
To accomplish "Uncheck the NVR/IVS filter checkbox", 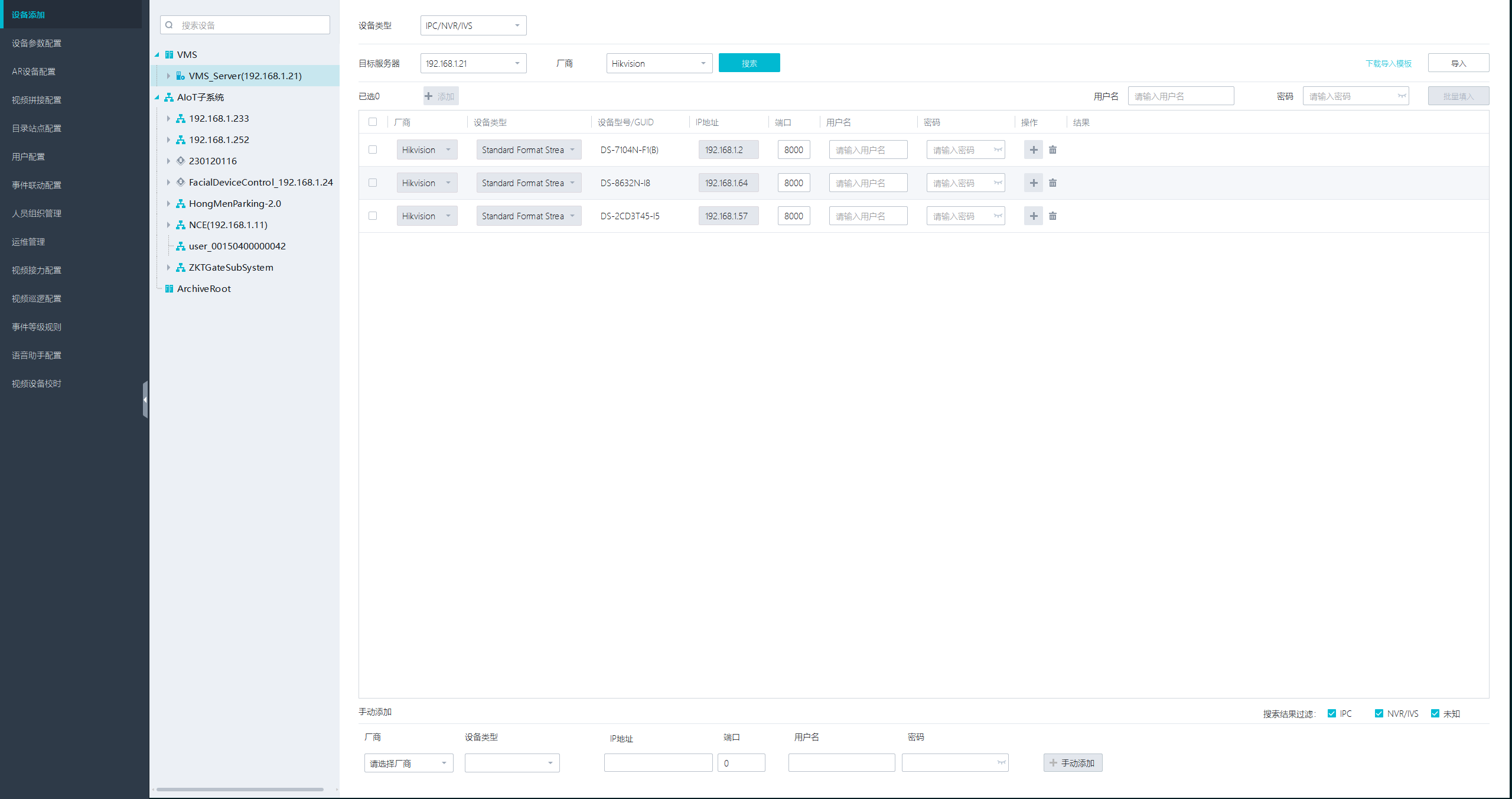I will (1379, 713).
